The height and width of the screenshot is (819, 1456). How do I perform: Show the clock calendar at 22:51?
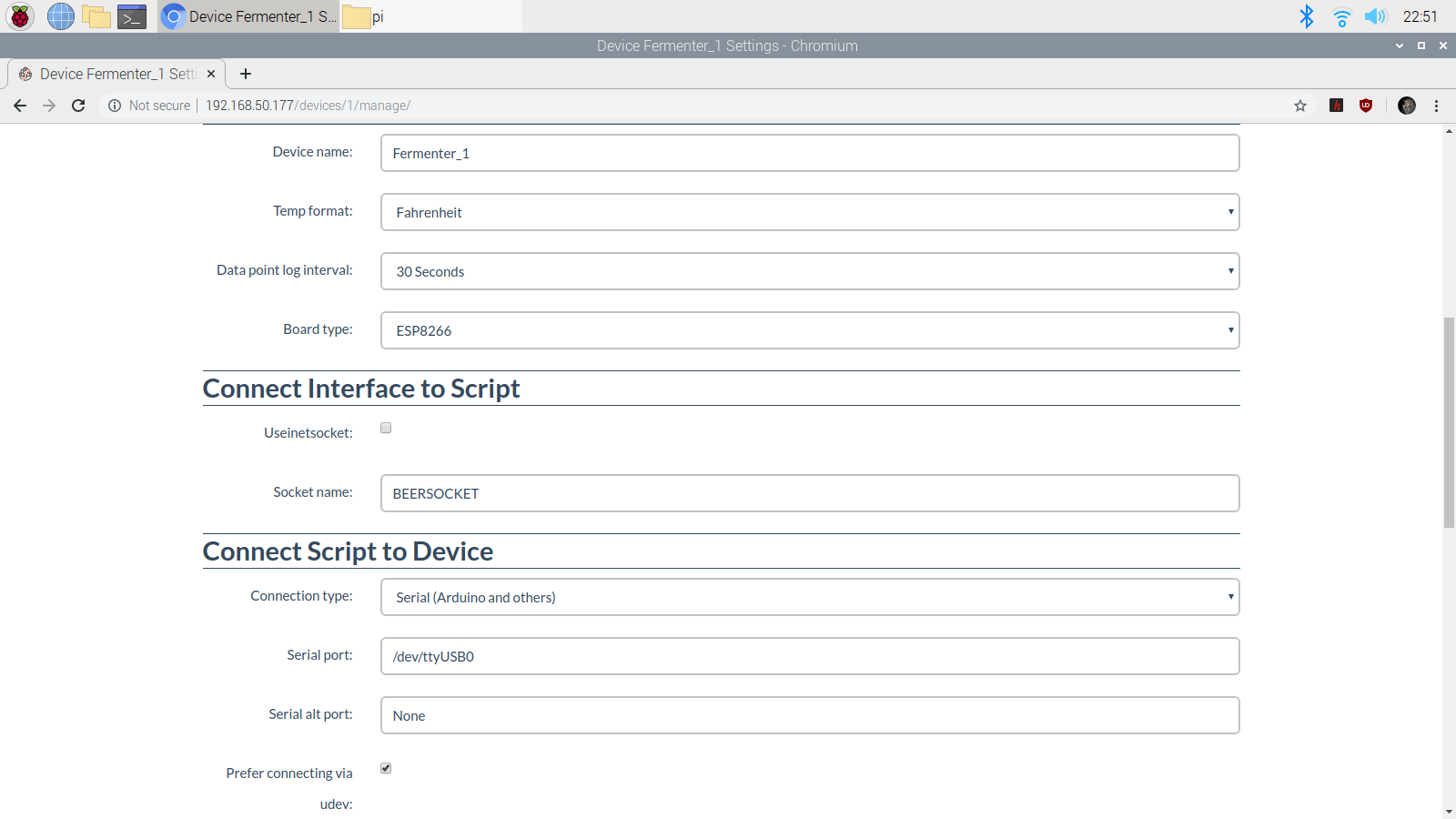point(1420,16)
